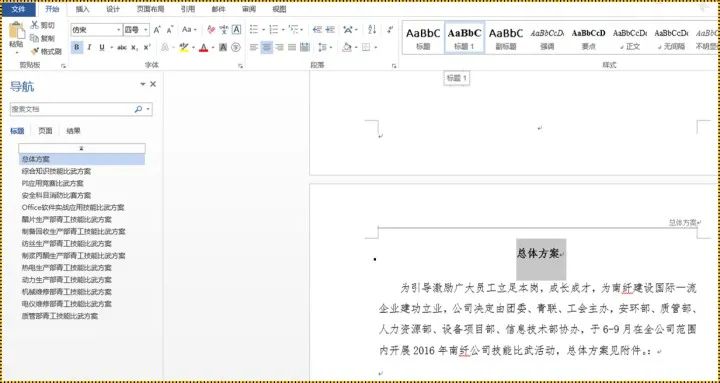
Task: Open the Font dialog launcher (字体)
Action: coord(240,66)
